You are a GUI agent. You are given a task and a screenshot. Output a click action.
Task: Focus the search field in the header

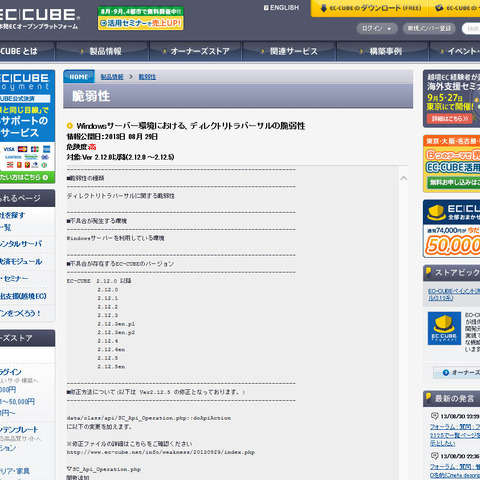point(471,29)
